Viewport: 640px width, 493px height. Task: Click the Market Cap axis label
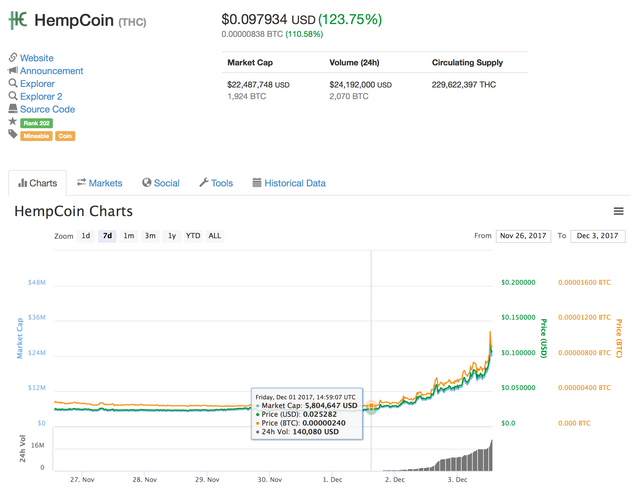coord(20,338)
